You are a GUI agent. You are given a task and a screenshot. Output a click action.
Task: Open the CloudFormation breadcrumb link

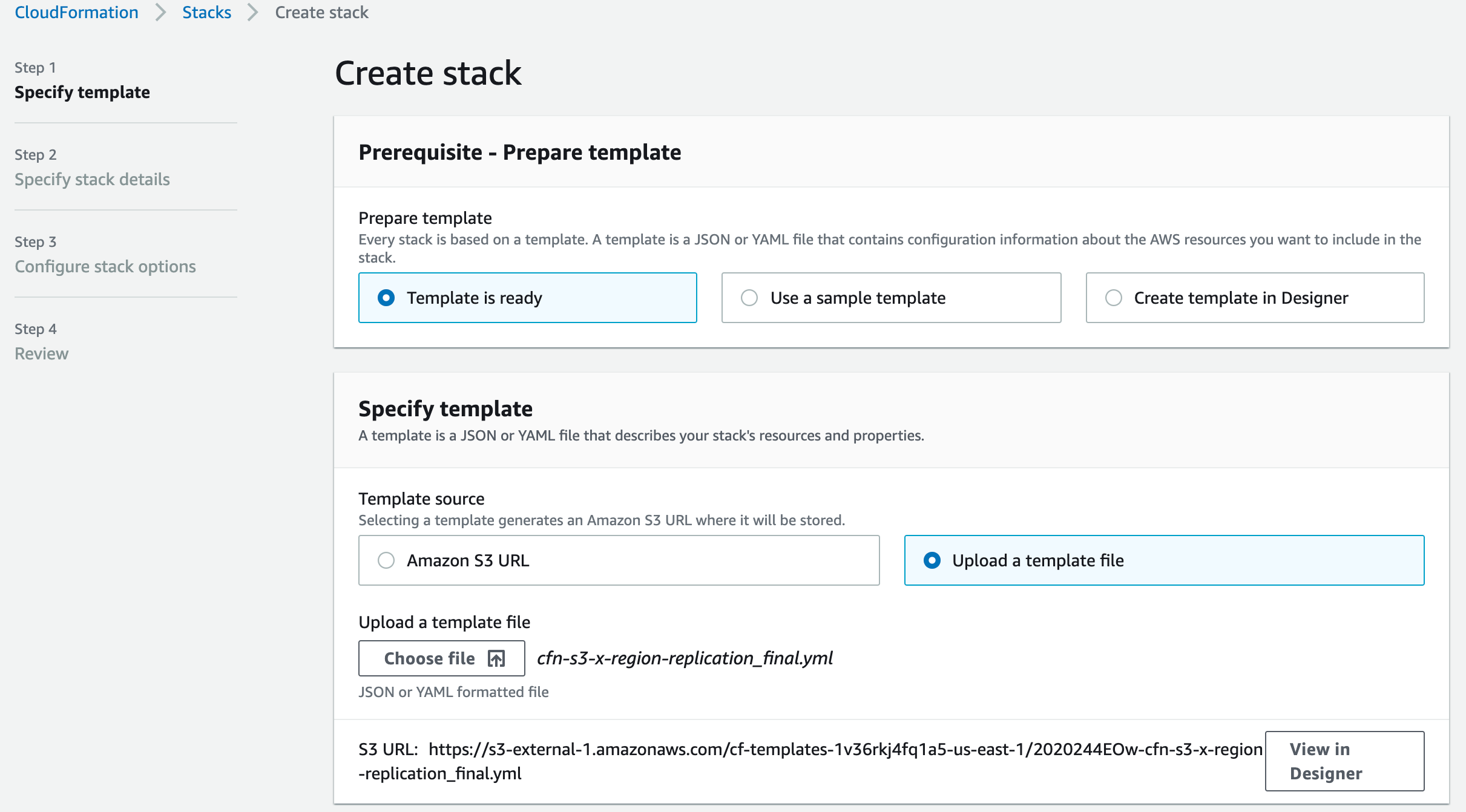click(x=76, y=12)
